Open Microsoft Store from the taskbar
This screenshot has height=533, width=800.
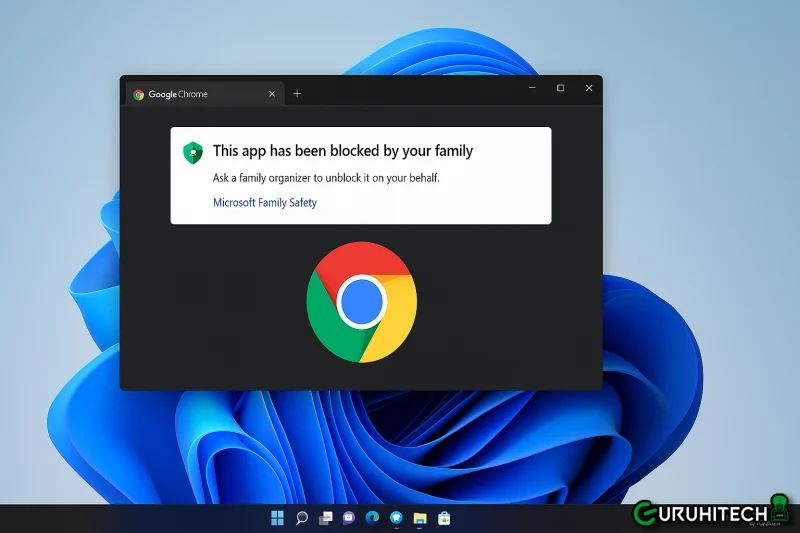[444, 518]
